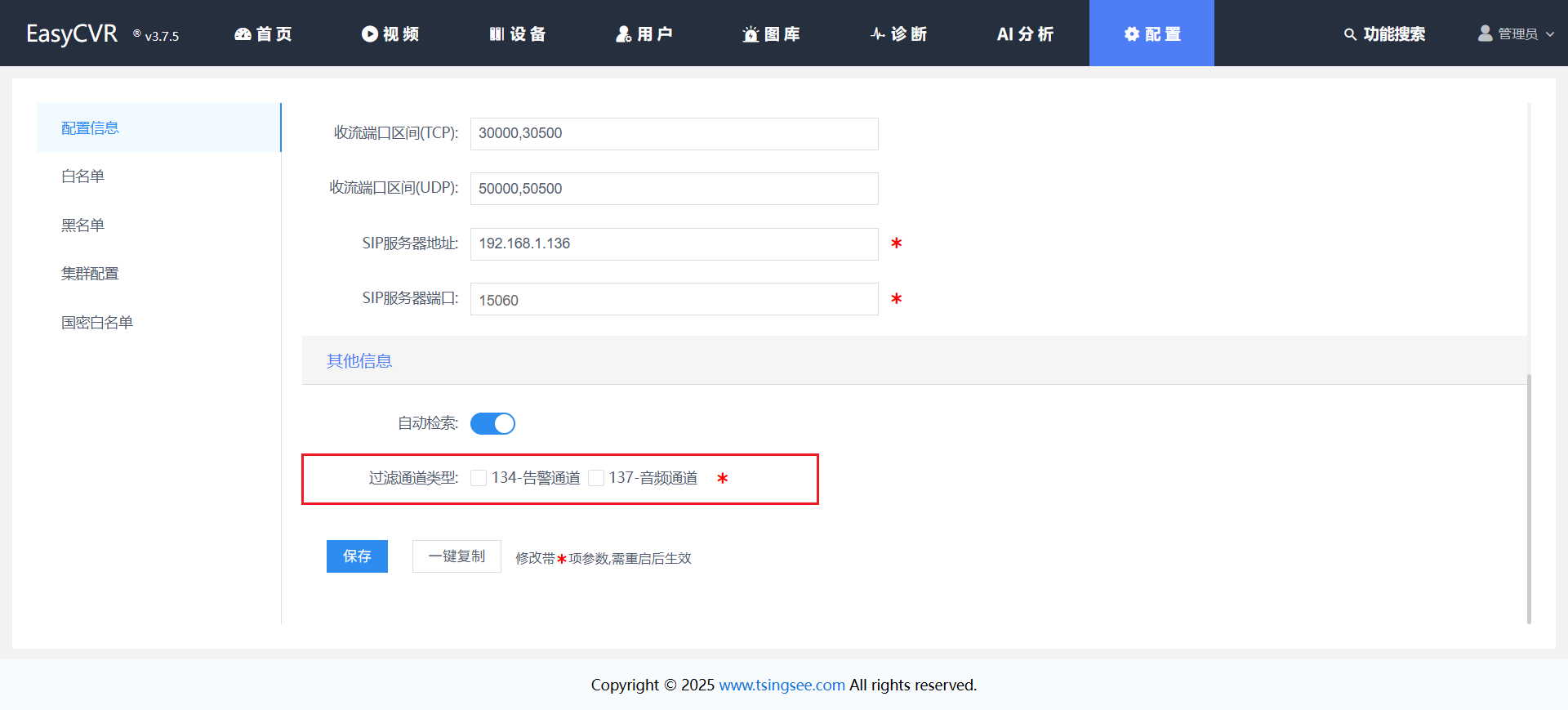Open the AI 分析 tab

pyautogui.click(x=1026, y=33)
